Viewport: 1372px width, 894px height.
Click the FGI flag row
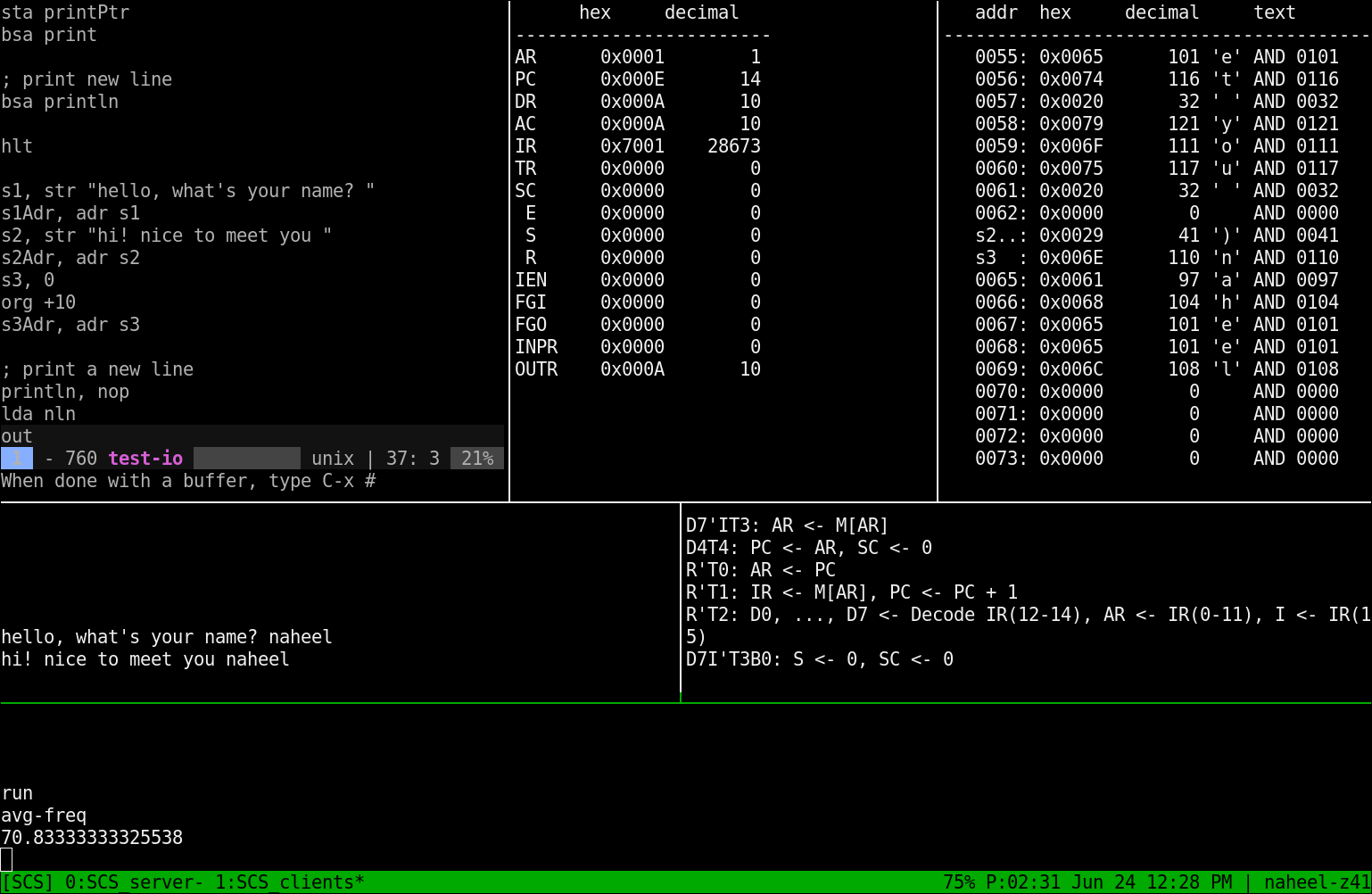click(x=638, y=302)
